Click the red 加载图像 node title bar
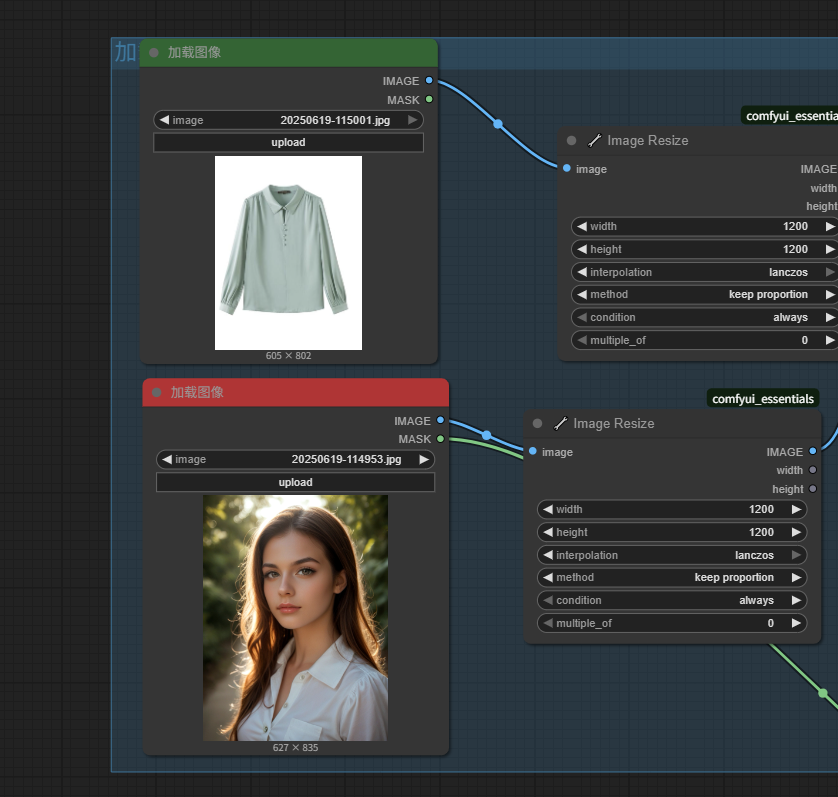The width and height of the screenshot is (838, 797). 296,392
